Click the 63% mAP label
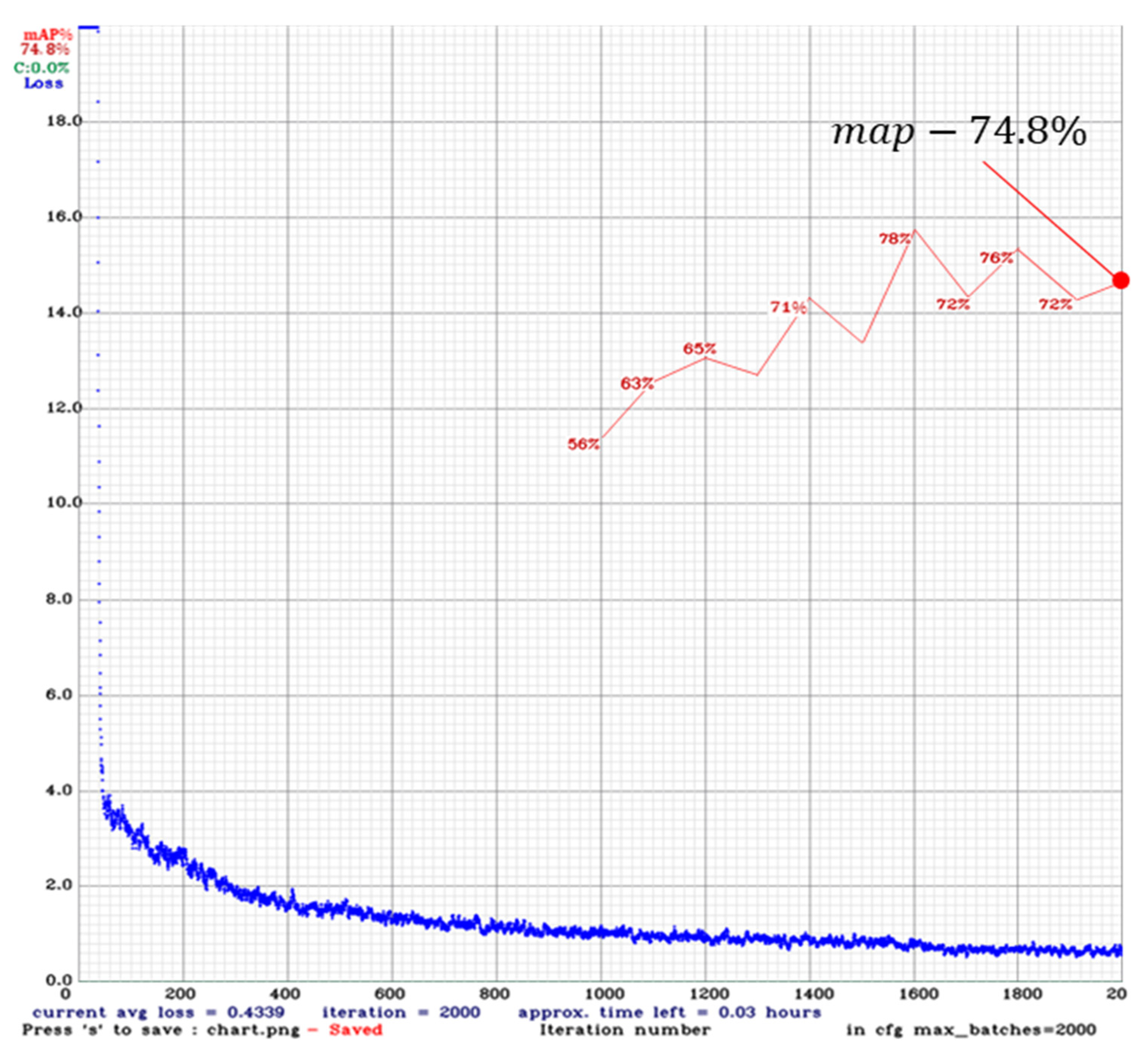 click(x=637, y=383)
